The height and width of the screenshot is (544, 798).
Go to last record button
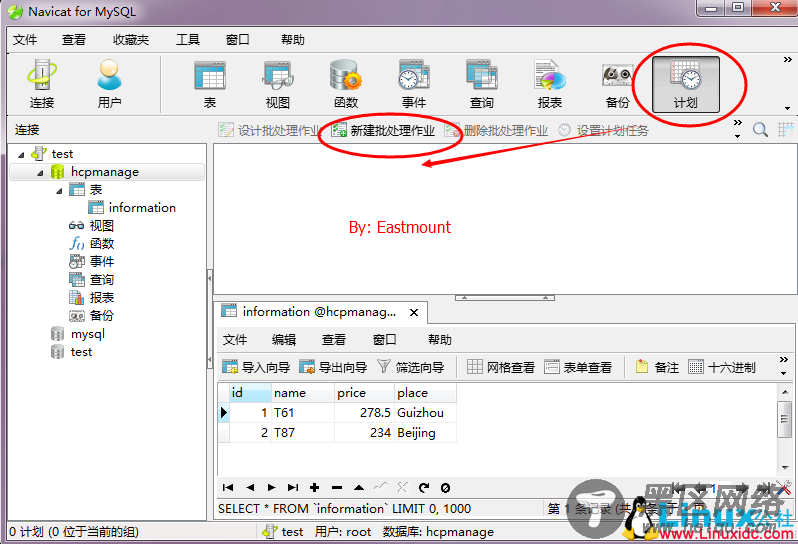293,488
